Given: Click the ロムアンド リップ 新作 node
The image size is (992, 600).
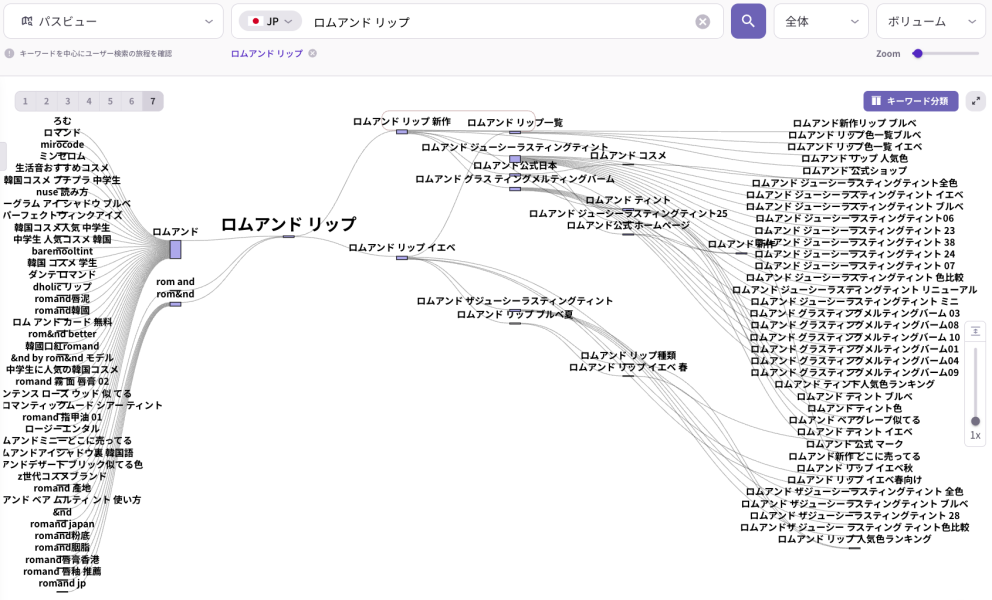Looking at the screenshot, I should point(402,122).
